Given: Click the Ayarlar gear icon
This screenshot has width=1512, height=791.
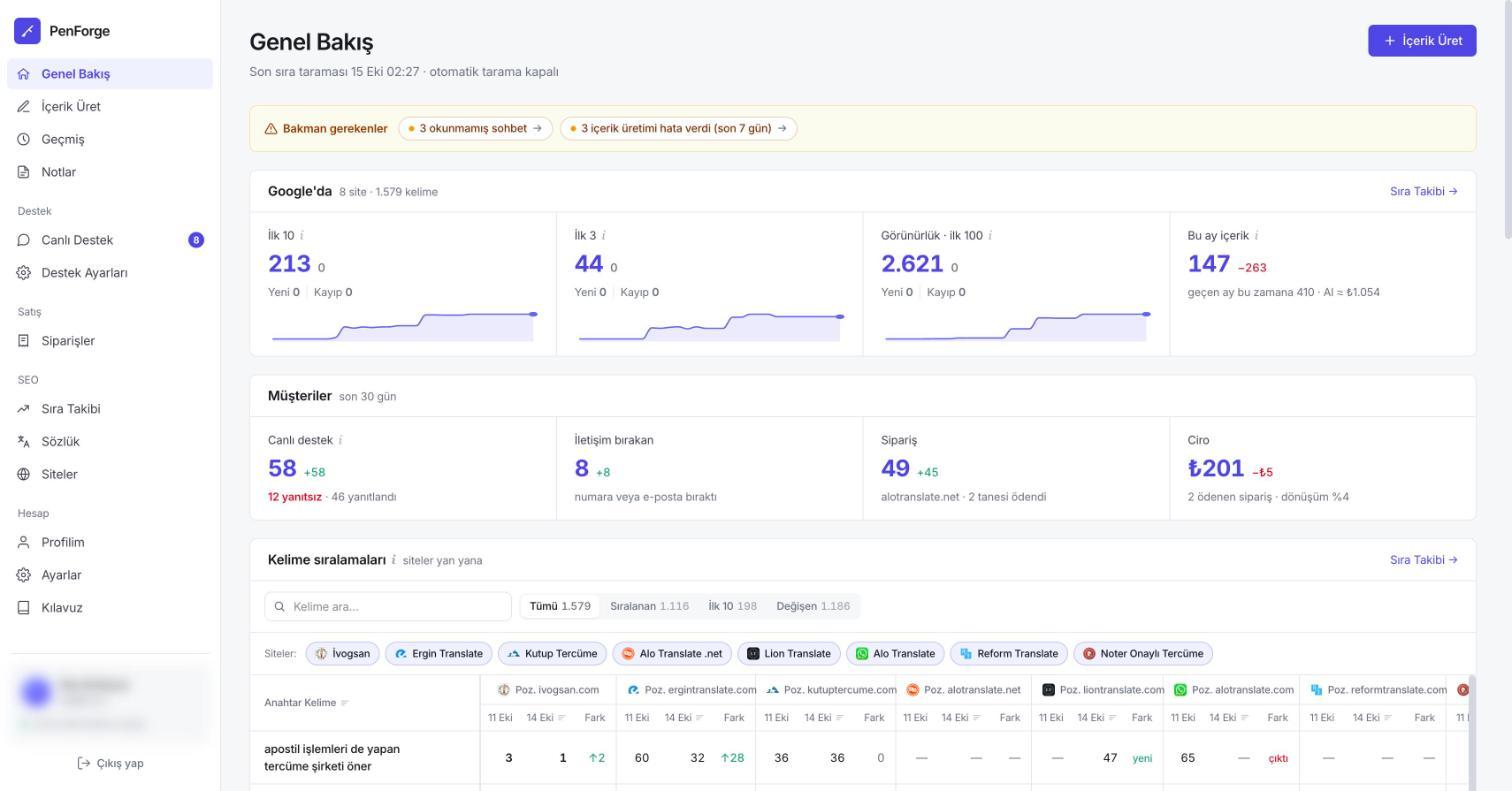Looking at the screenshot, I should (x=24, y=576).
